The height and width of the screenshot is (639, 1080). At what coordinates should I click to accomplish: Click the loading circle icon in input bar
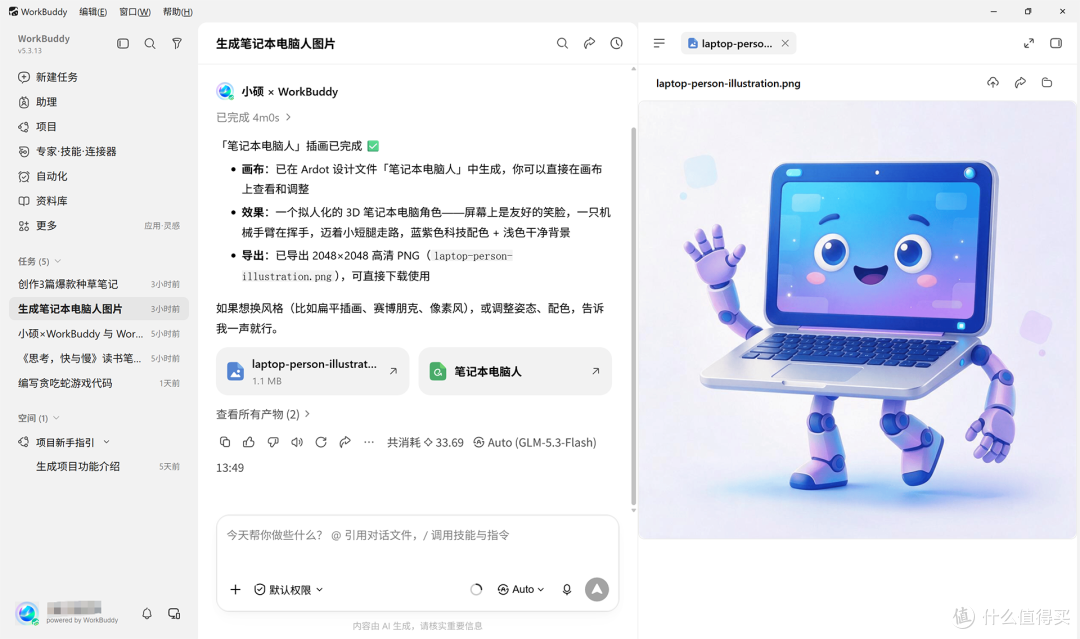click(x=476, y=589)
